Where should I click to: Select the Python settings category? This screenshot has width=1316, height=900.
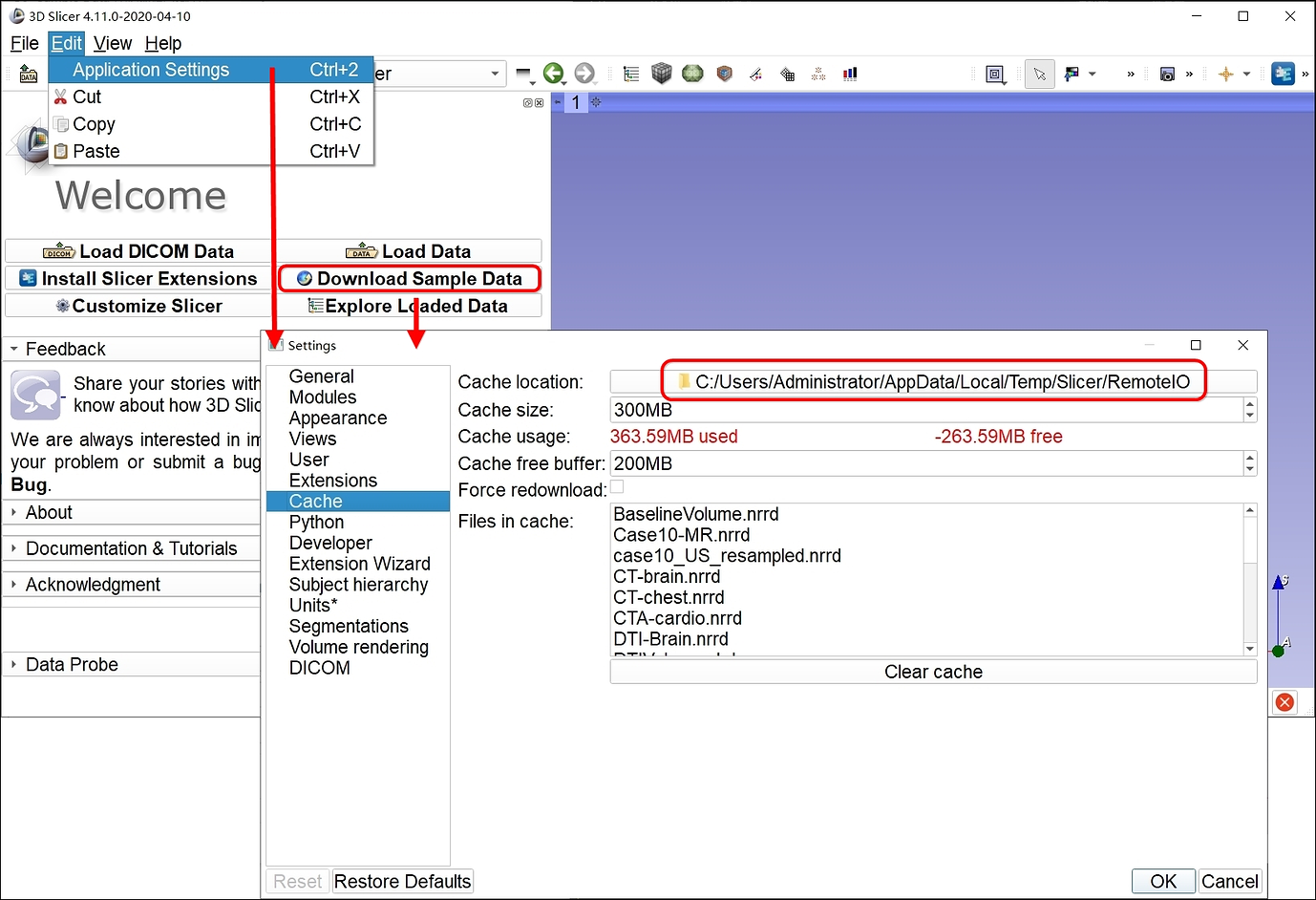pos(316,523)
